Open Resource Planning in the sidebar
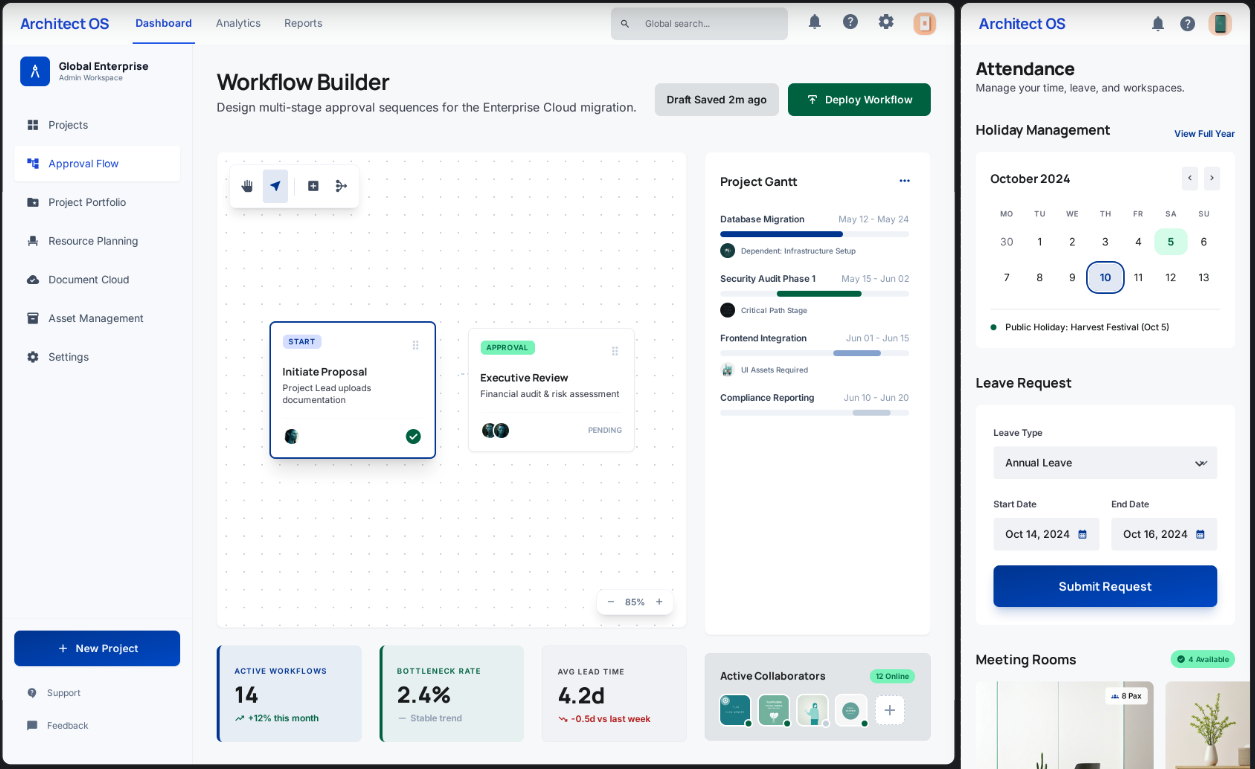Image resolution: width=1255 pixels, height=769 pixels. click(93, 241)
